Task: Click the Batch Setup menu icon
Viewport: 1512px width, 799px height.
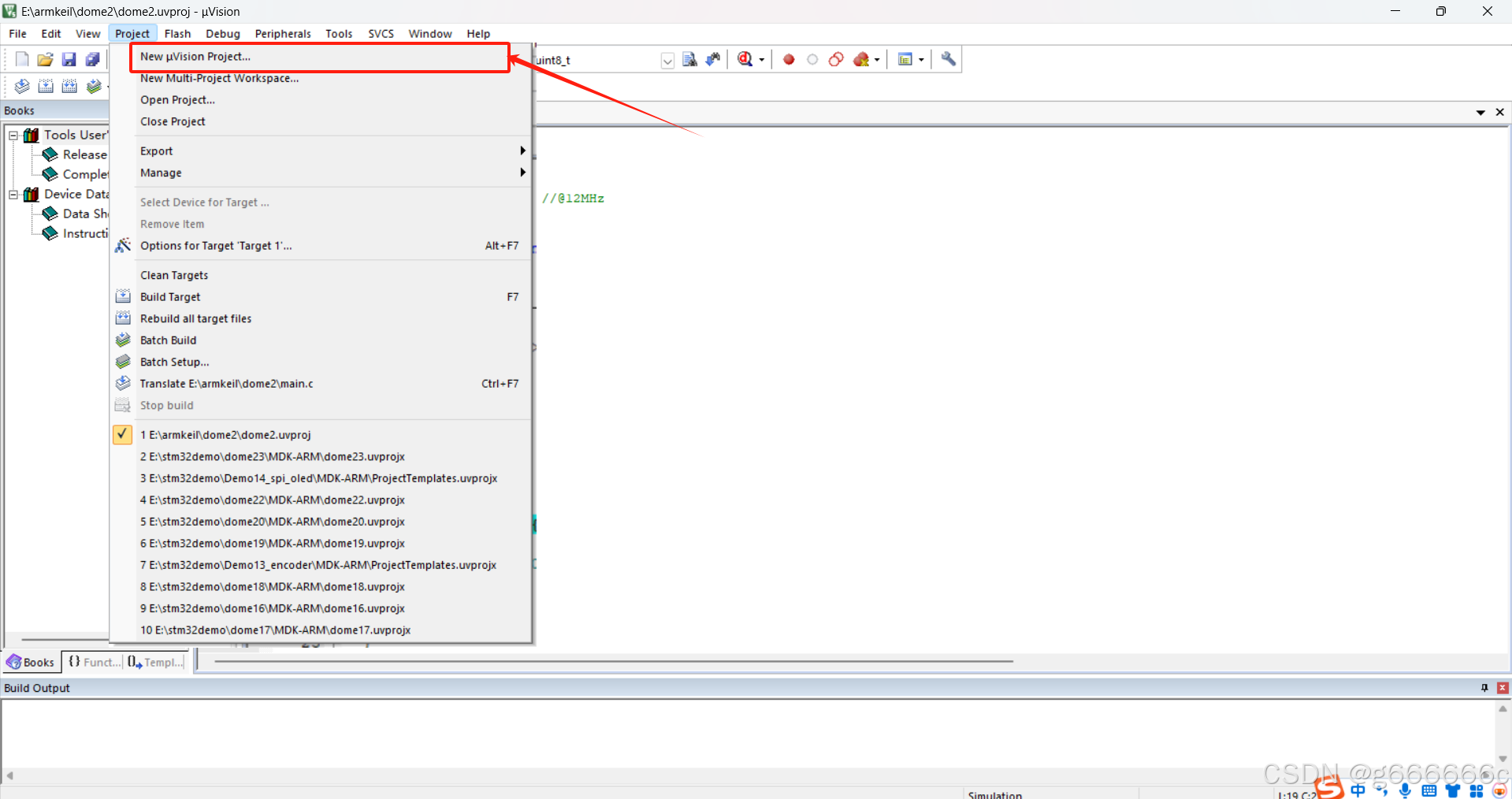Action: pyautogui.click(x=123, y=362)
